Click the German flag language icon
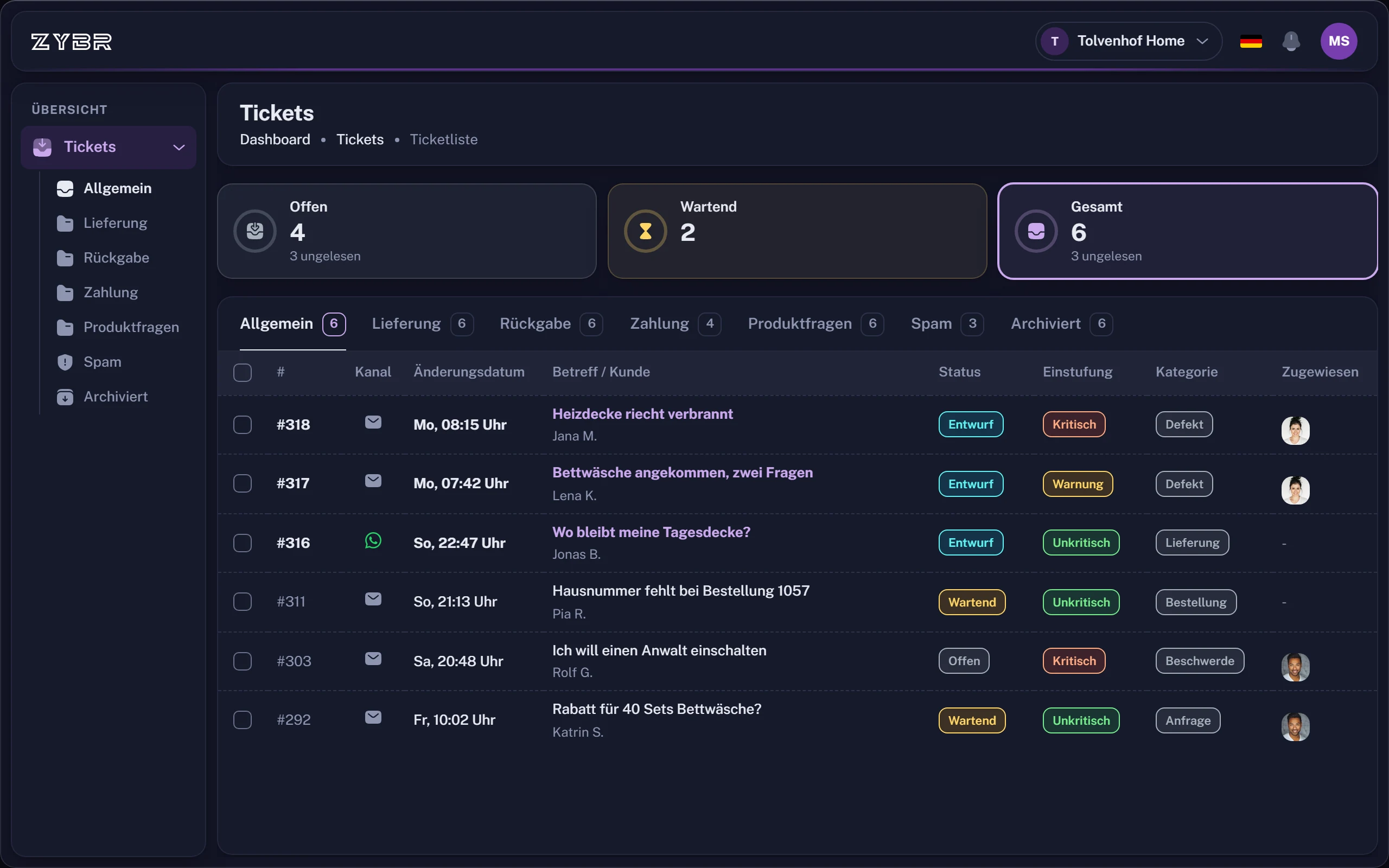 point(1251,41)
